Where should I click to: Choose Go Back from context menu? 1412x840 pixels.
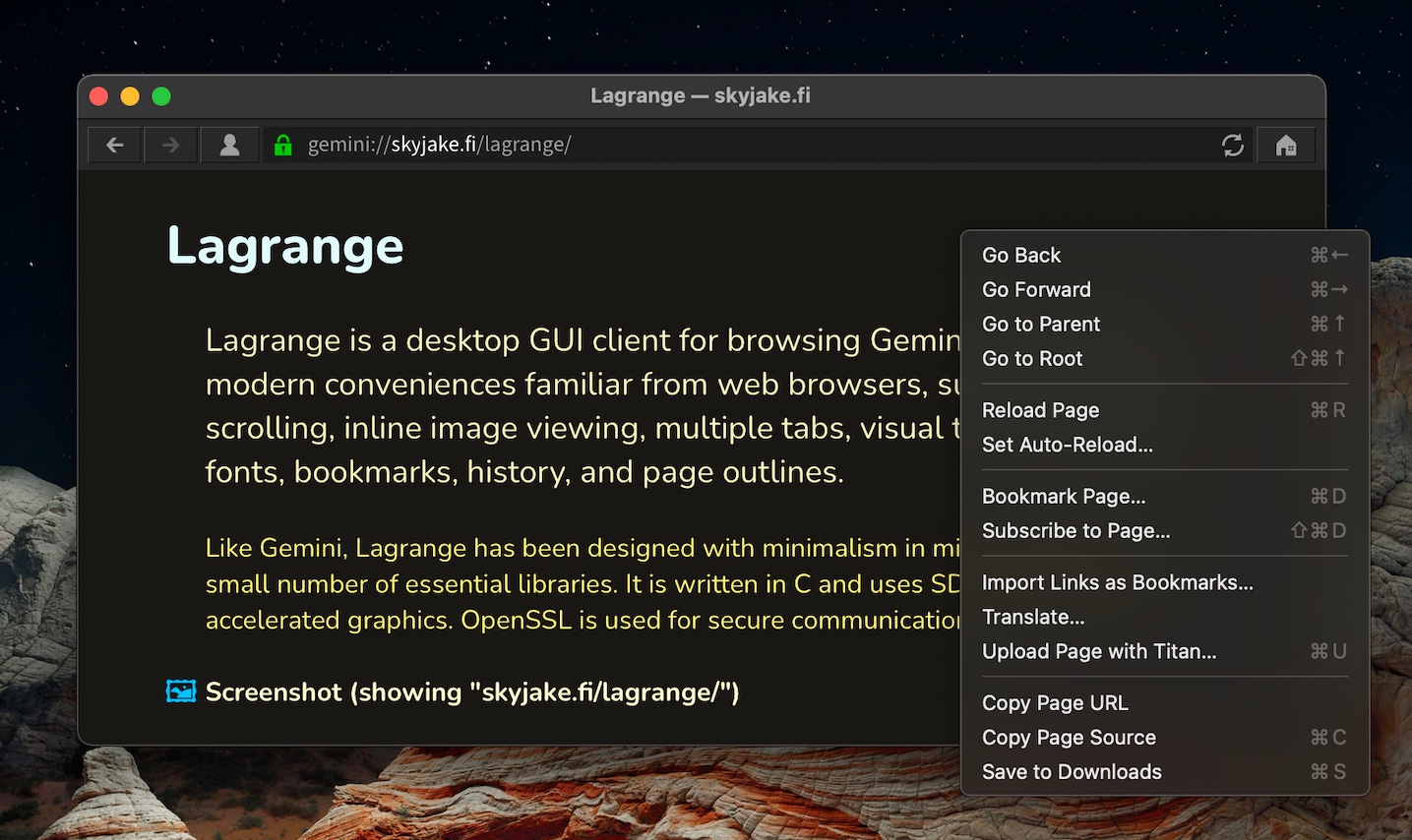[x=1165, y=255]
